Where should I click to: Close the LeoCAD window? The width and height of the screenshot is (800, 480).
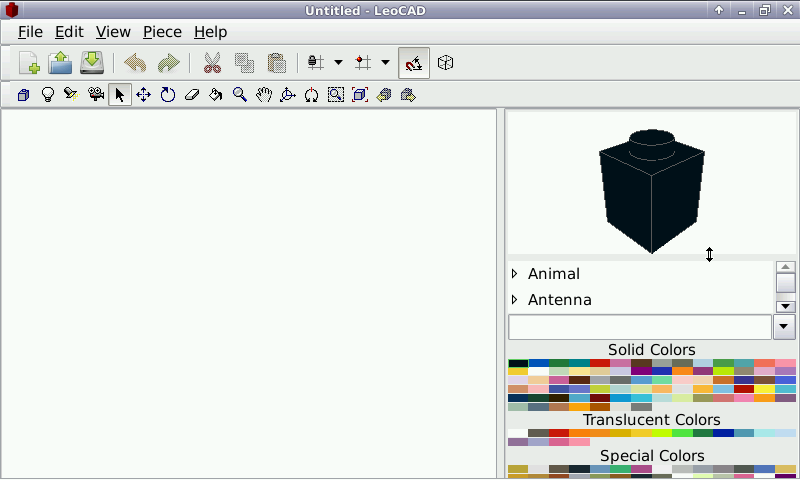788,10
